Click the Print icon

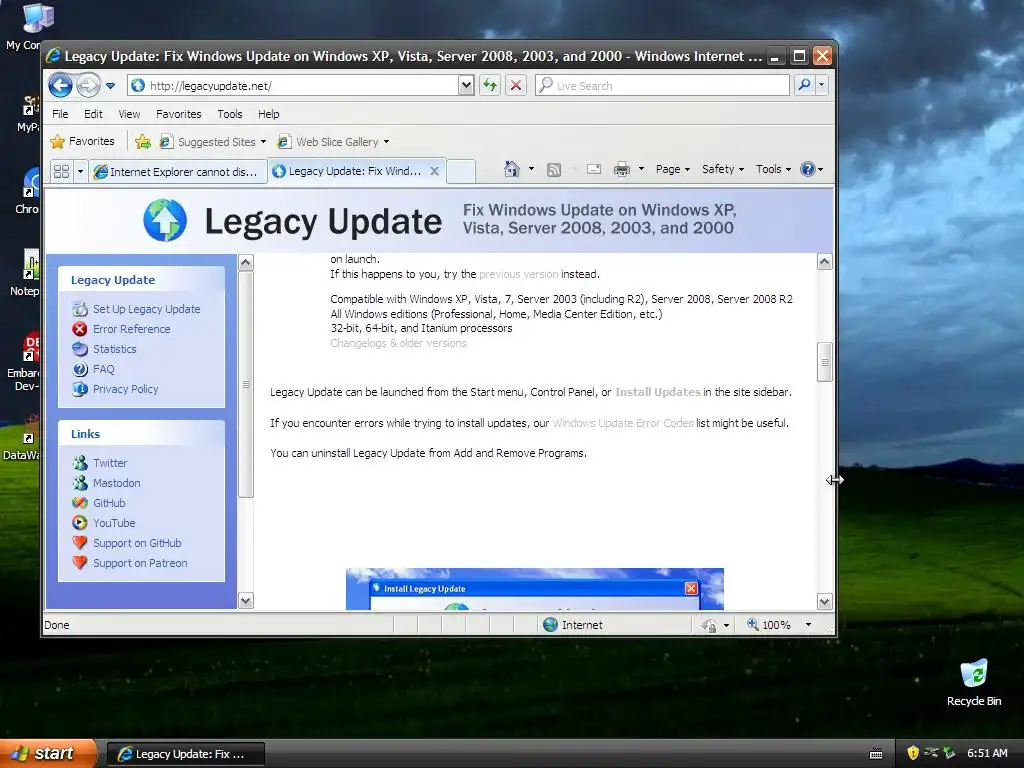tap(622, 169)
